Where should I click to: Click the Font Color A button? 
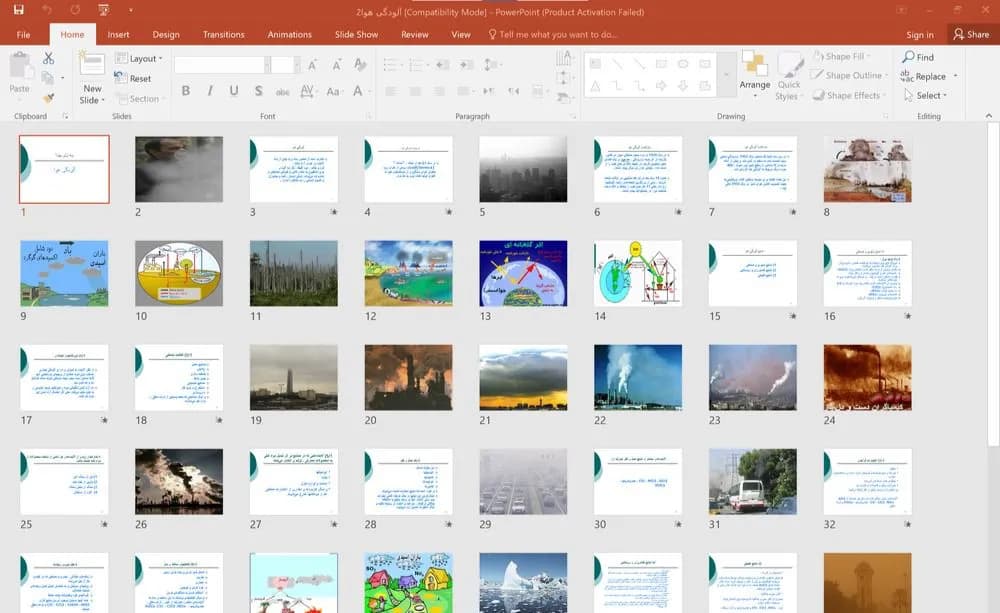pos(358,91)
